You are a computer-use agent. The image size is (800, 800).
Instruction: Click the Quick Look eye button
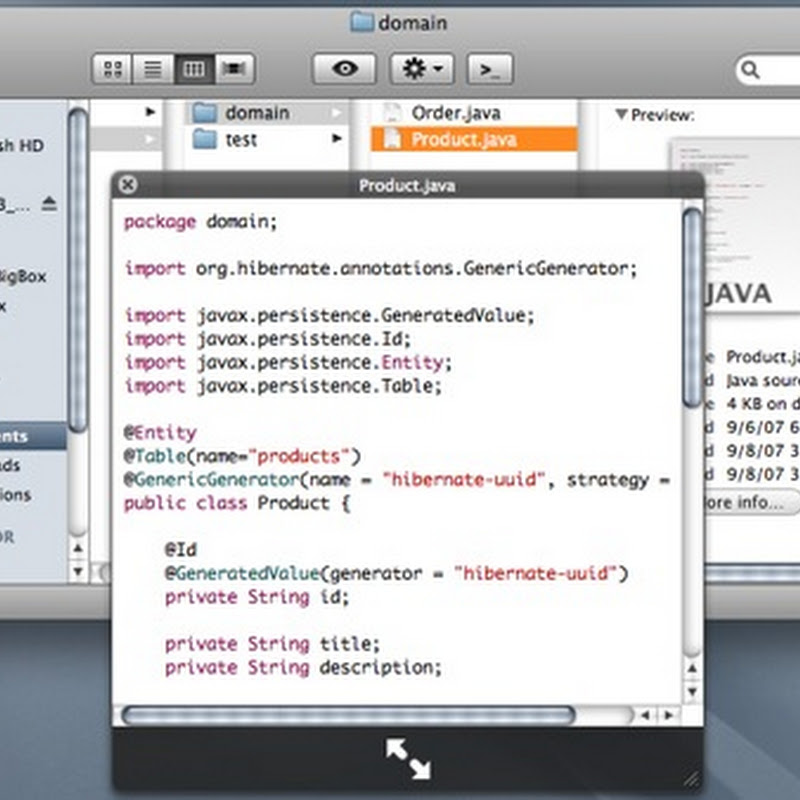345,69
